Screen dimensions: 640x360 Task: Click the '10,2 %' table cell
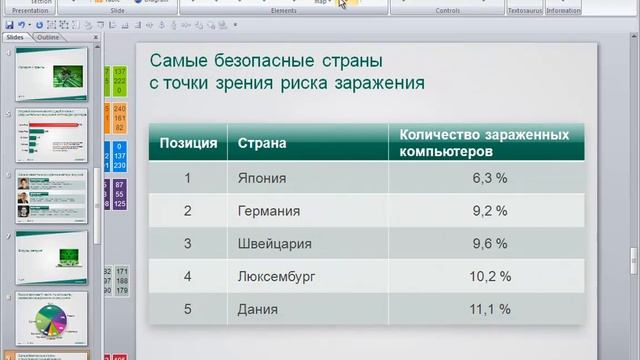(x=486, y=276)
